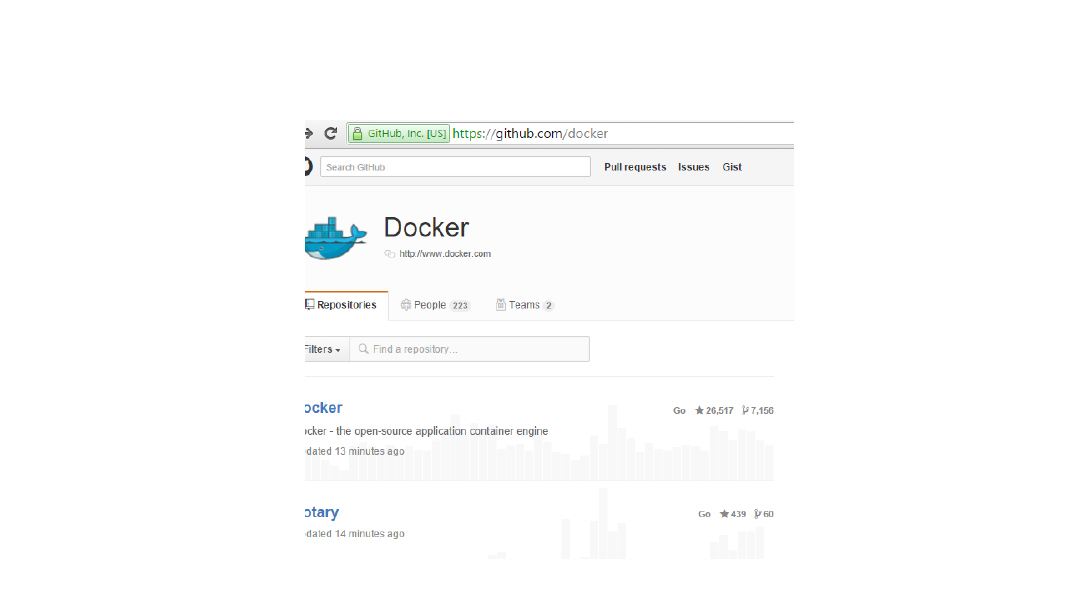Viewport: 1068px width, 600px height.
Task: Click the Teams count badge 2
Action: tap(548, 306)
